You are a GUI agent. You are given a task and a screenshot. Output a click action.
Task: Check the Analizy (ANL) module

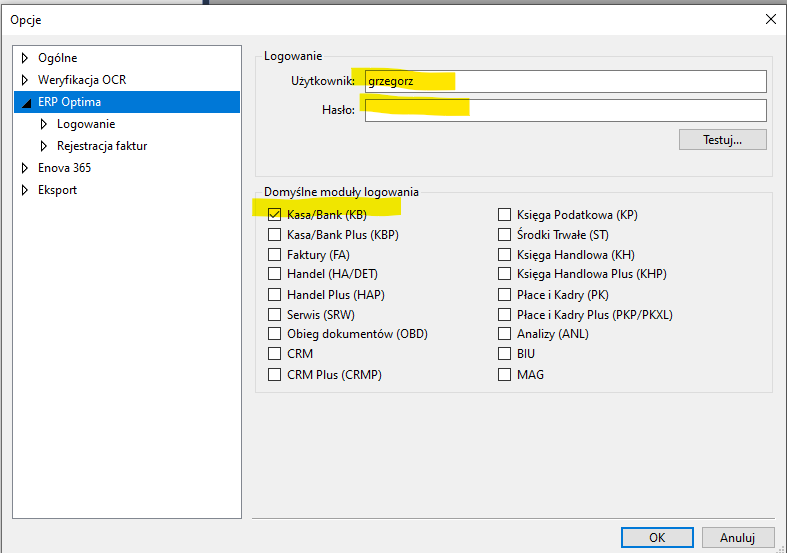click(x=504, y=334)
